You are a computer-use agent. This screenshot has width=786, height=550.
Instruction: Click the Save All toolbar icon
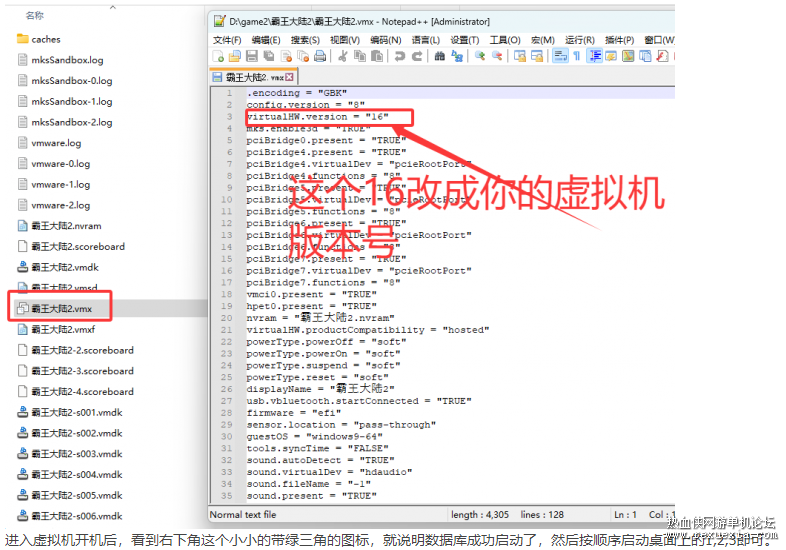(269, 56)
